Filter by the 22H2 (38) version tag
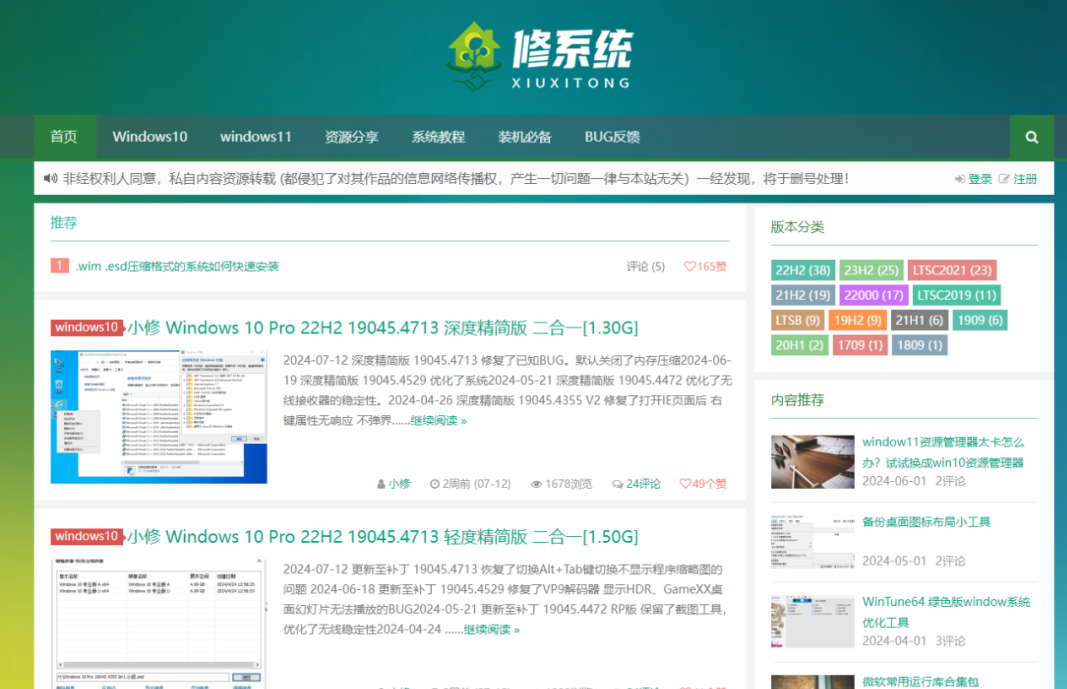This screenshot has width=1067, height=689. [803, 270]
